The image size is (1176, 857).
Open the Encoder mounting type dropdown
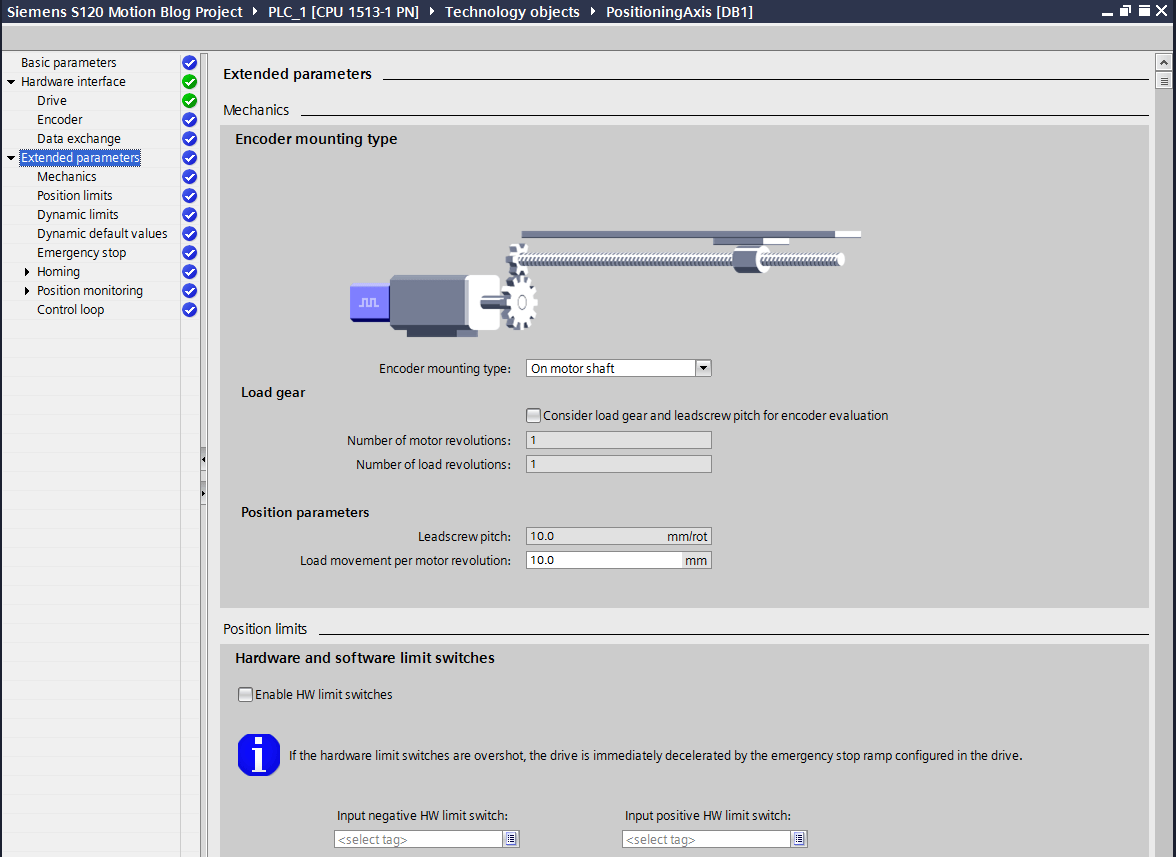(x=703, y=368)
